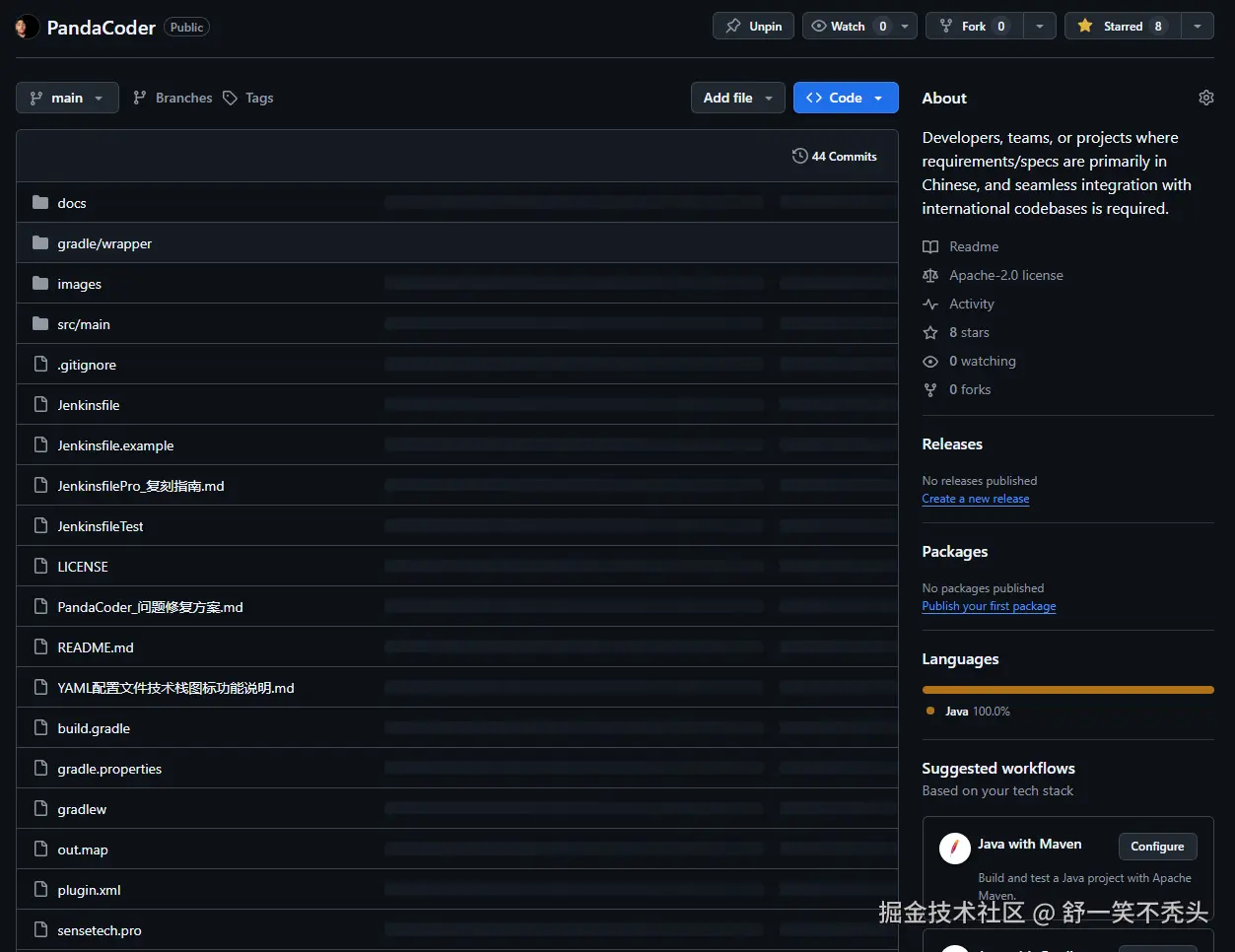
Task: Click the gradle.properties file icon
Action: (x=40, y=769)
